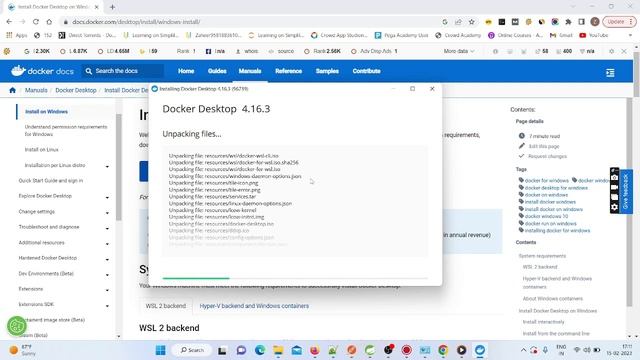Open the Guides nav item
640x360 pixels.
217,71
